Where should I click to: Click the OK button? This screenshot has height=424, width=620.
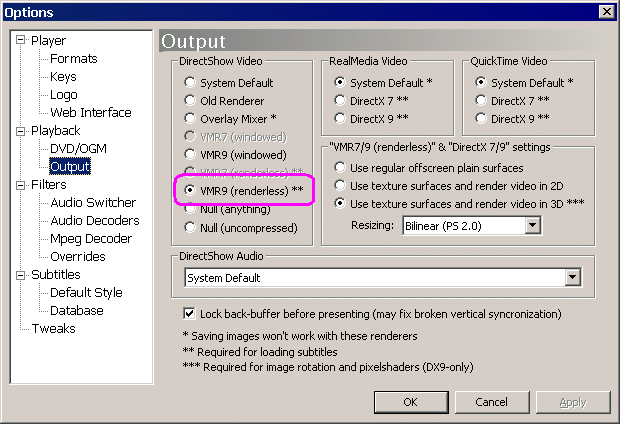pos(410,402)
